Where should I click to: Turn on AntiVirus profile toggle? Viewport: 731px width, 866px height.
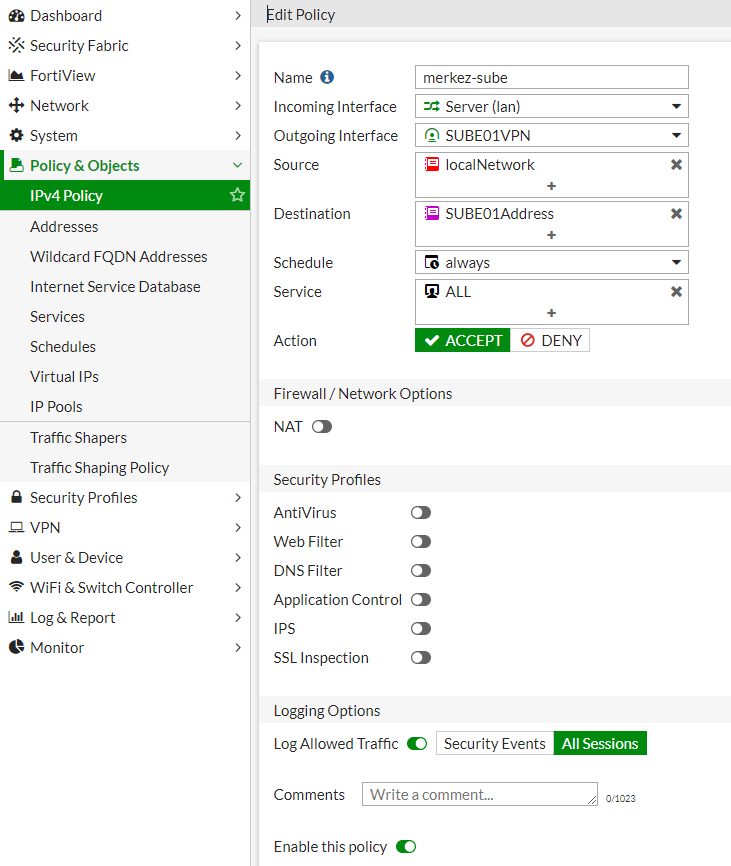[x=421, y=513]
